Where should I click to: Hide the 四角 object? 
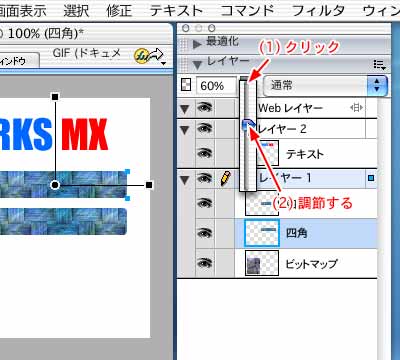pyautogui.click(x=205, y=233)
